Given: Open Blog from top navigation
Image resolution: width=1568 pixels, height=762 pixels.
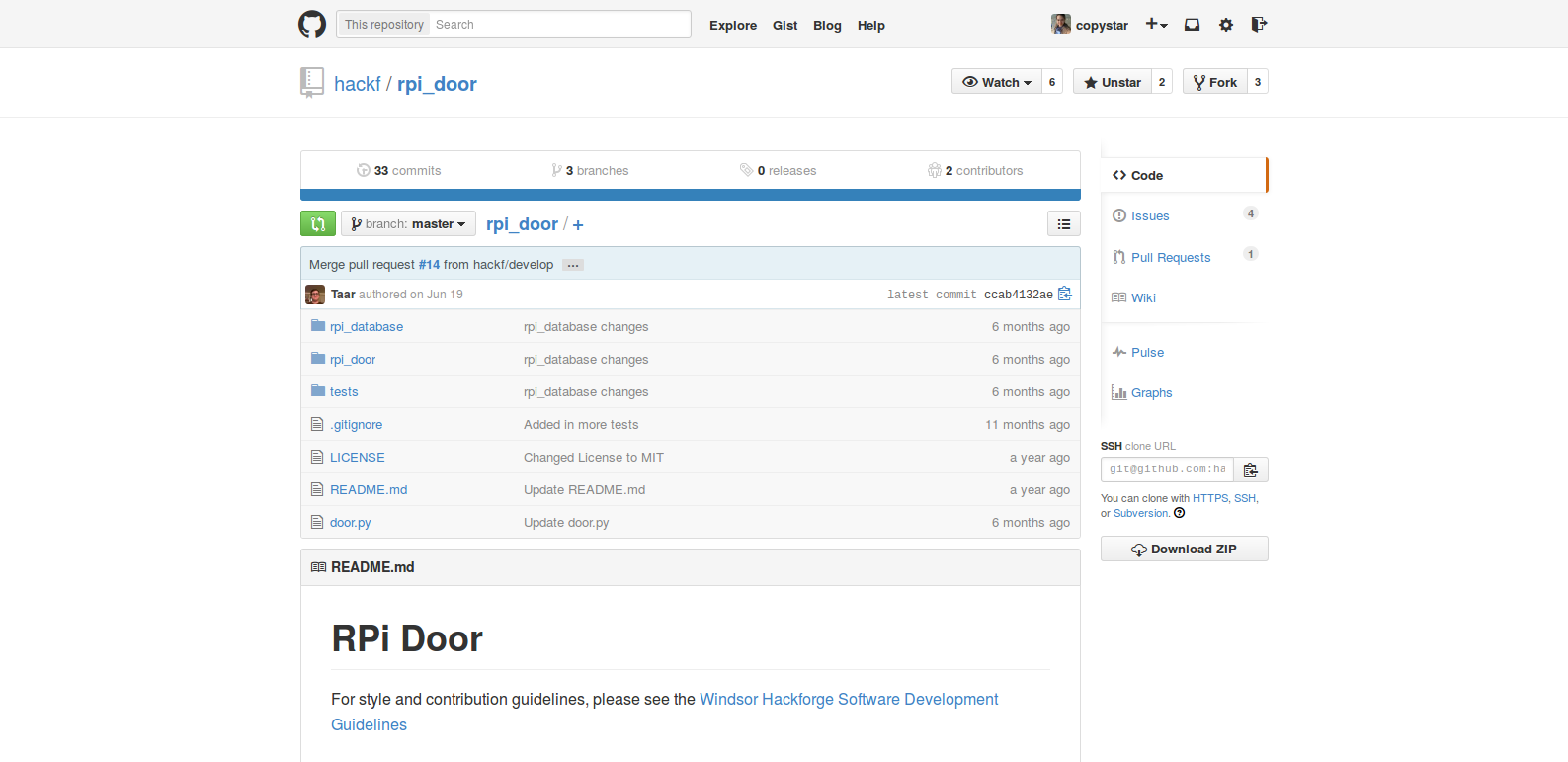Looking at the screenshot, I should pyautogui.click(x=827, y=26).
